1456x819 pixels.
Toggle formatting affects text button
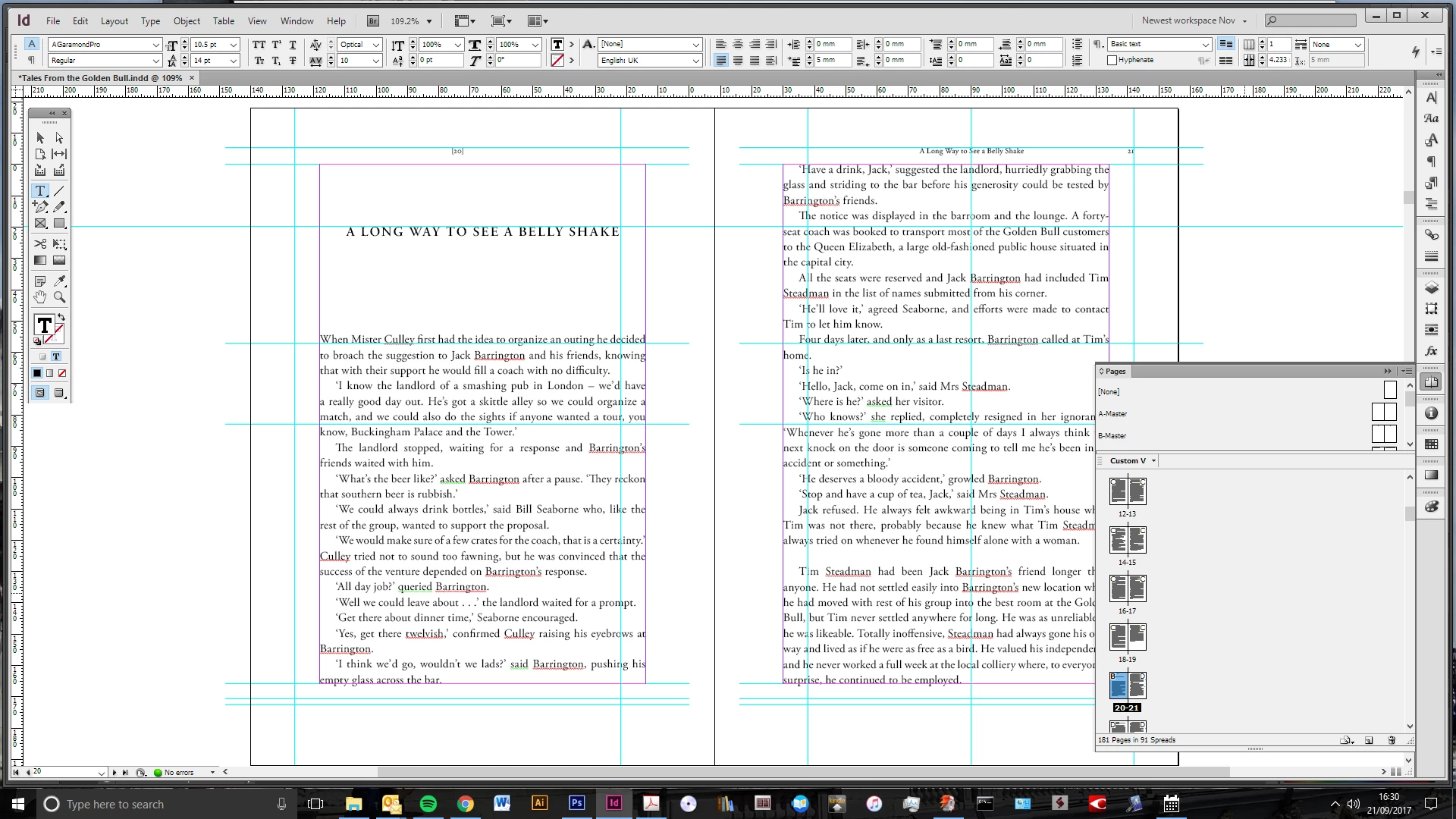pos(56,356)
